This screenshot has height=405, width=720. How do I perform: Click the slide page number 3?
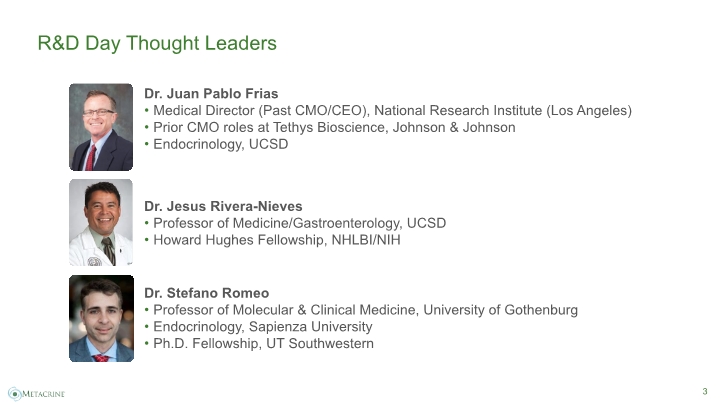(x=705, y=392)
